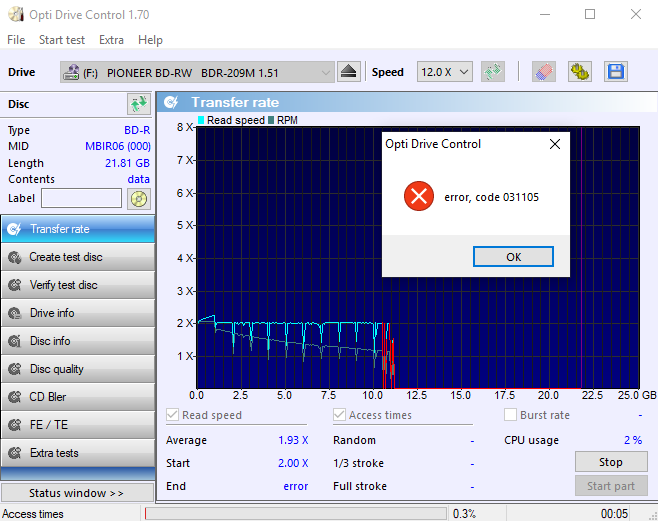
Task: Click the disc Label input field
Action: tap(81, 198)
